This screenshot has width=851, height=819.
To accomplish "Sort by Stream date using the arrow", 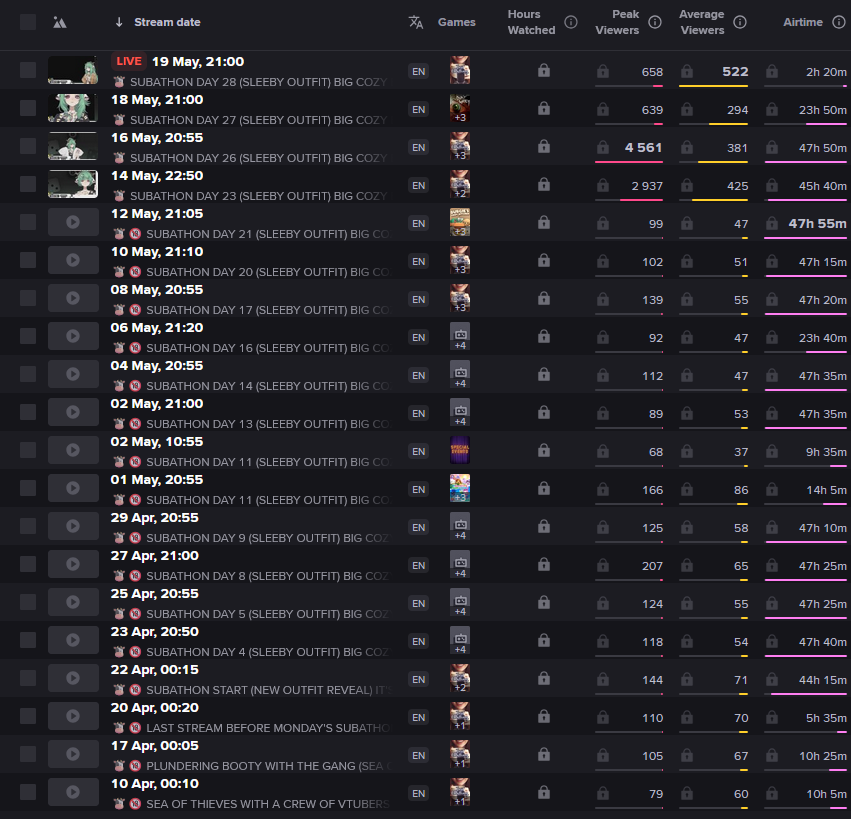I will 119,22.
